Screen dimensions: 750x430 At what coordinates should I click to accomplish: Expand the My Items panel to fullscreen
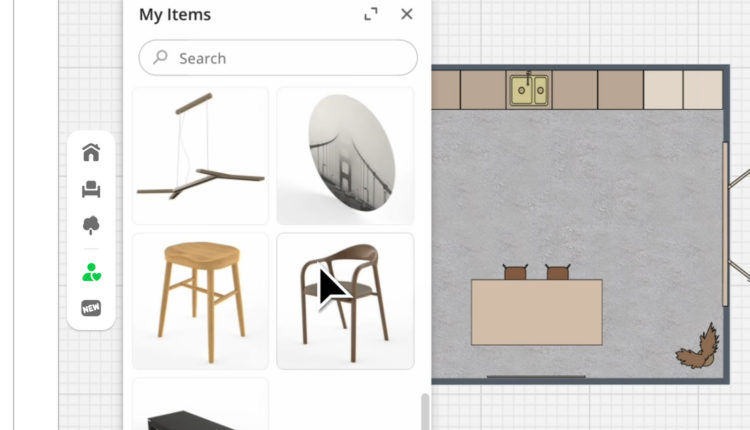[x=371, y=14]
